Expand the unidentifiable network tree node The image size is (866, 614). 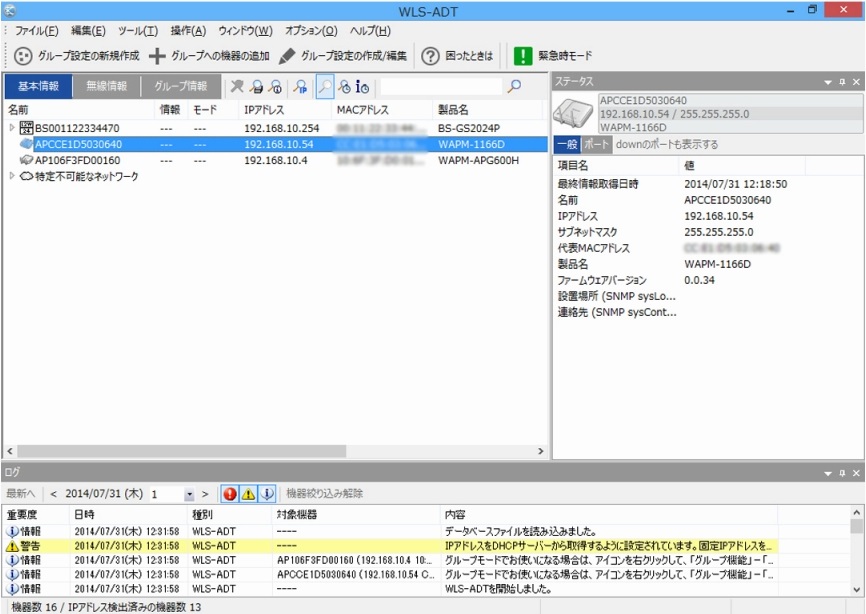[x=12, y=176]
